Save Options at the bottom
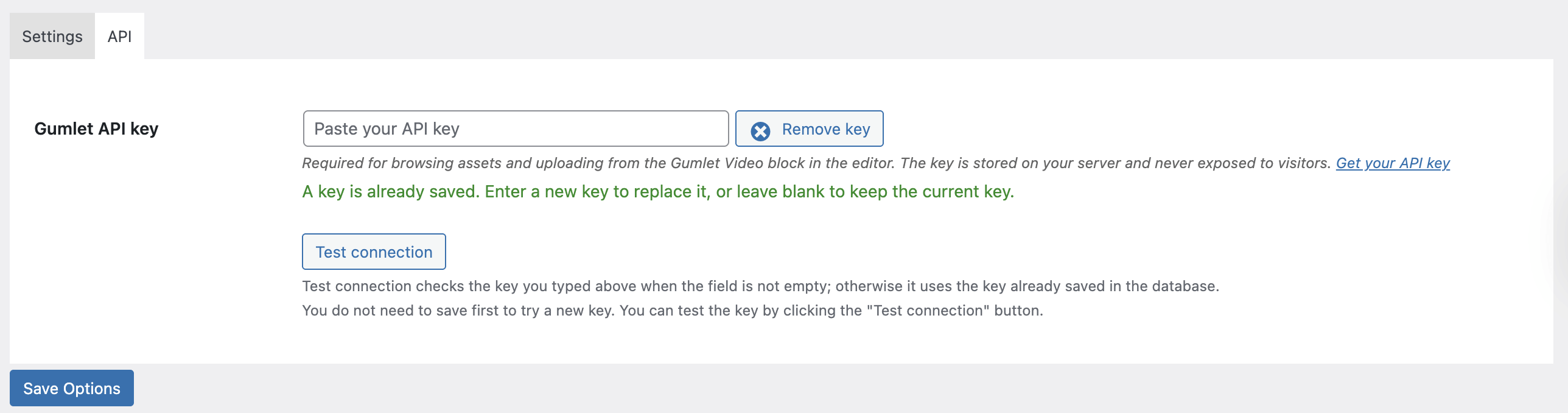 click(72, 388)
